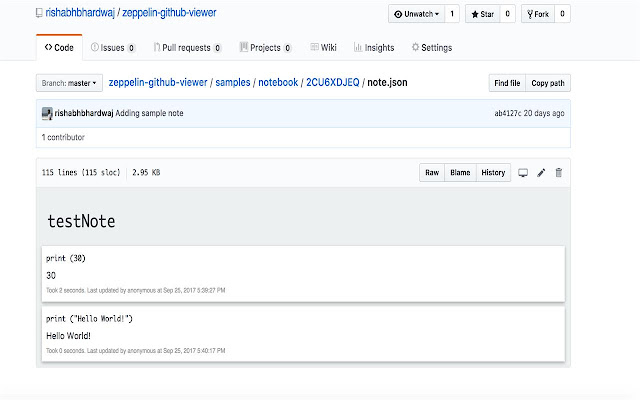Screen dimensions: 640x400
Task: Open the Adding sample note commit message
Action: pos(149,113)
